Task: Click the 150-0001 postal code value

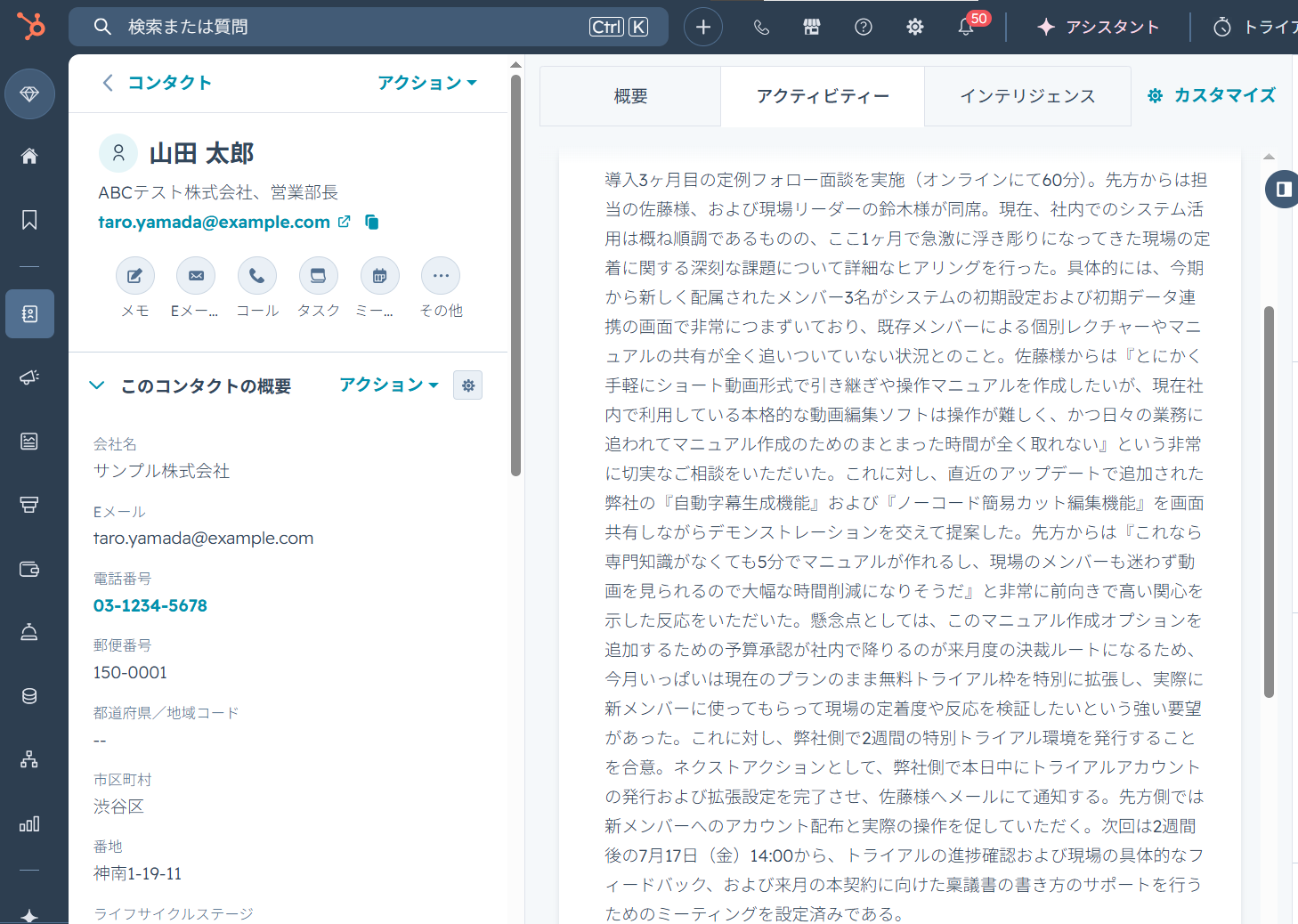Action: tap(130, 673)
